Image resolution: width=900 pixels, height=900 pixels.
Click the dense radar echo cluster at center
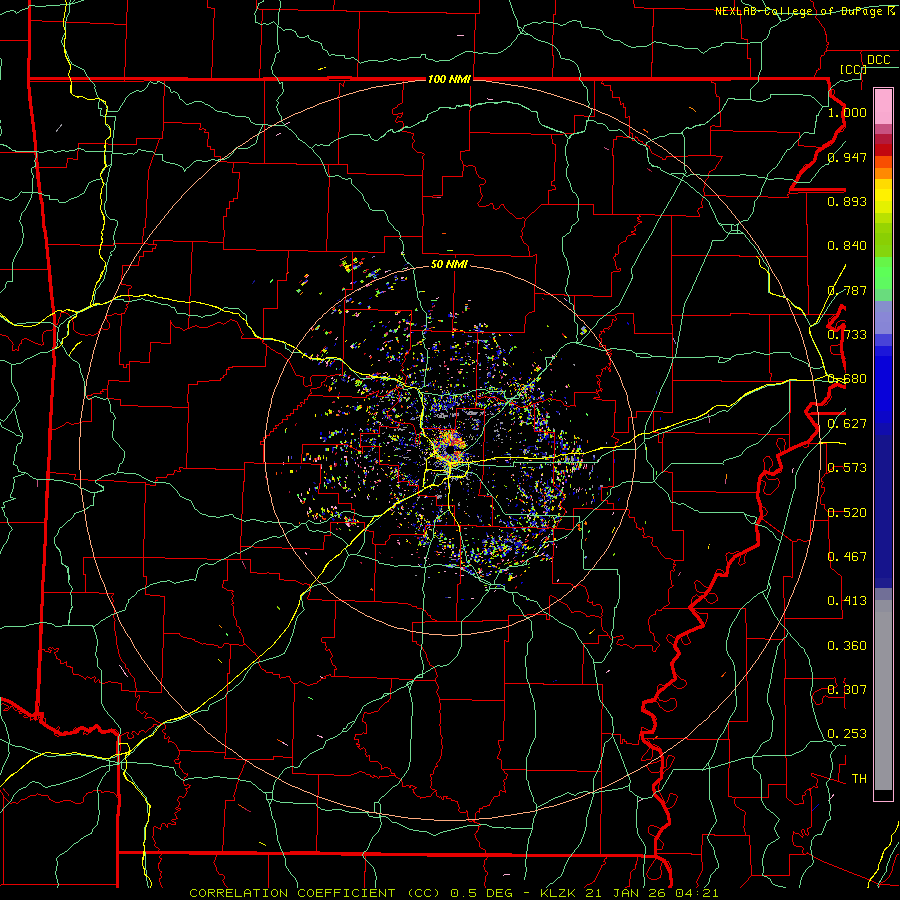[x=451, y=445]
